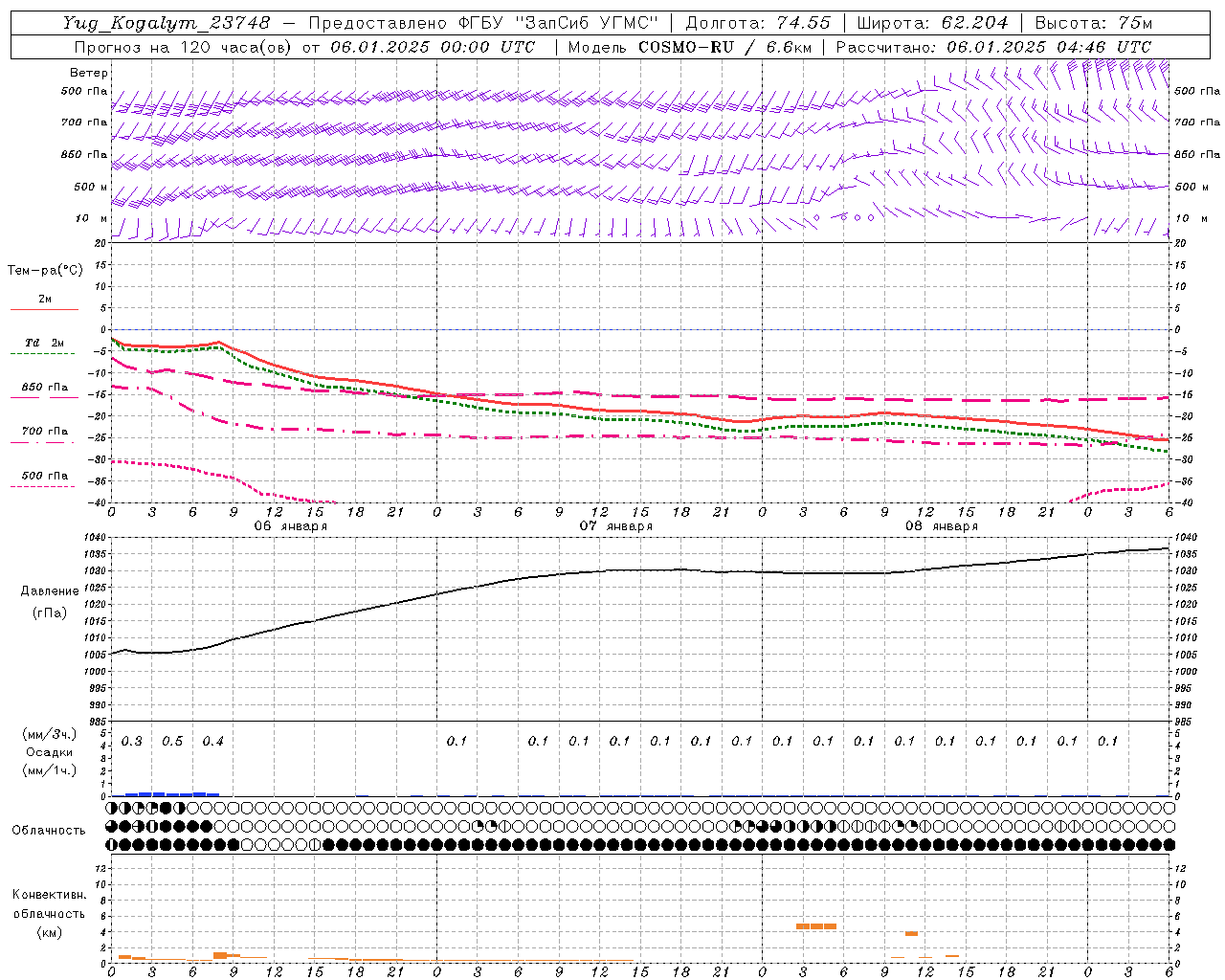Select the 0.3 precipitation value
This screenshot has width=1225, height=980.
click(x=132, y=742)
